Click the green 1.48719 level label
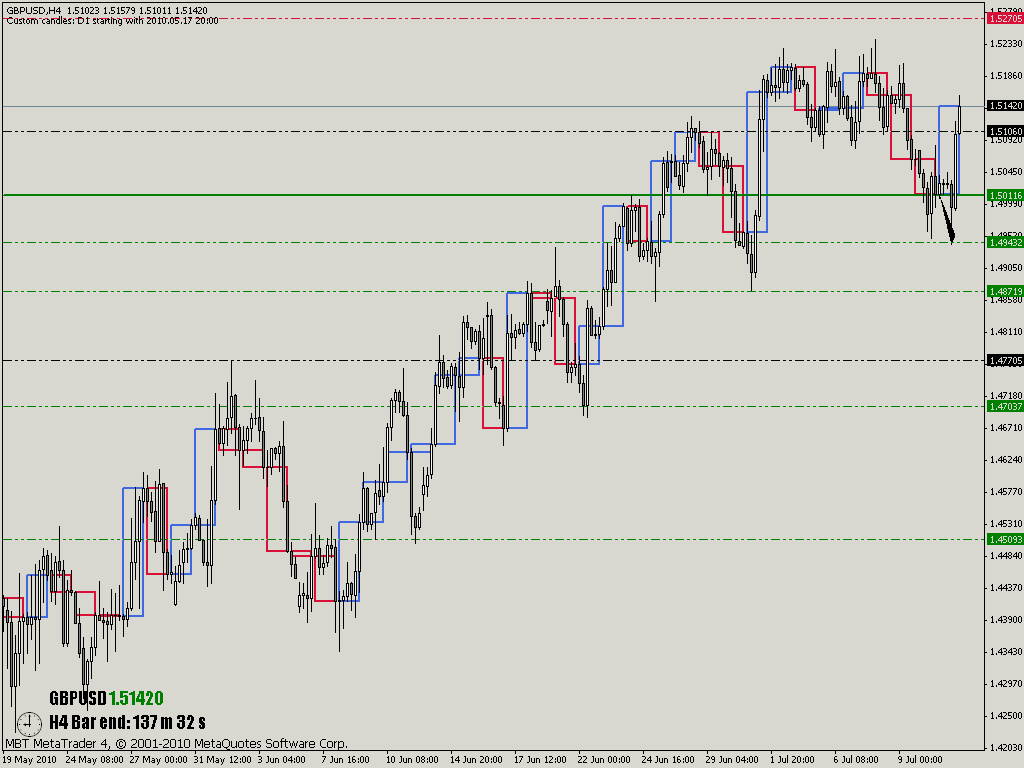 click(1006, 291)
